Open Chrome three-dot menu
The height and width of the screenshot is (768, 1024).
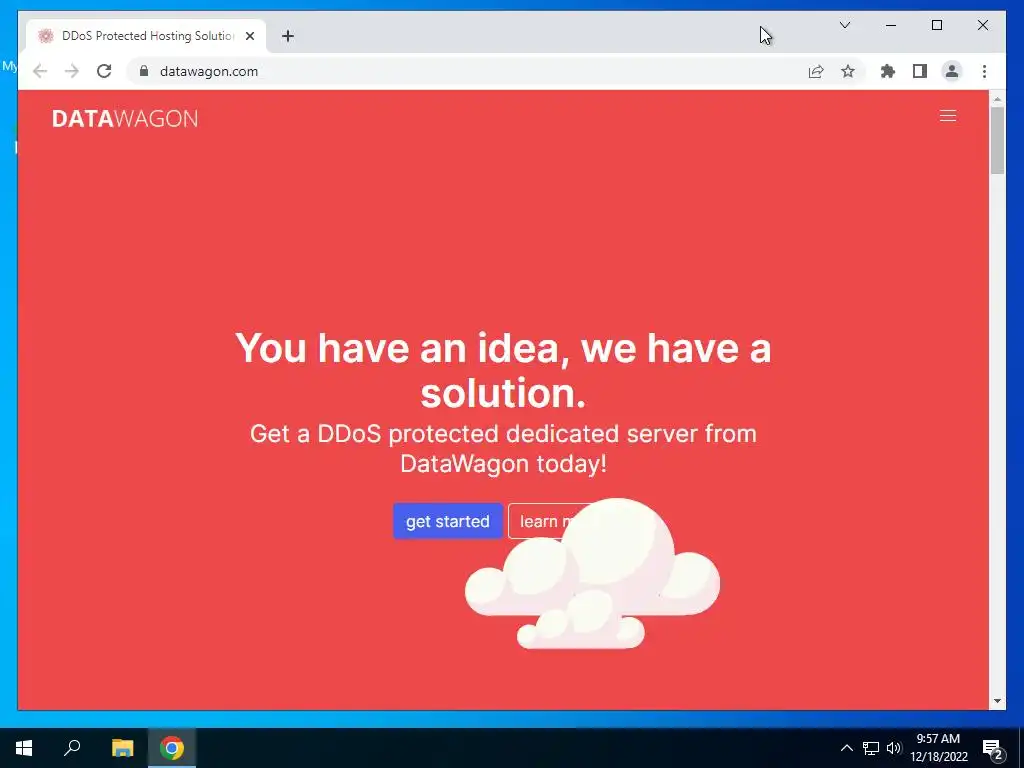[984, 71]
